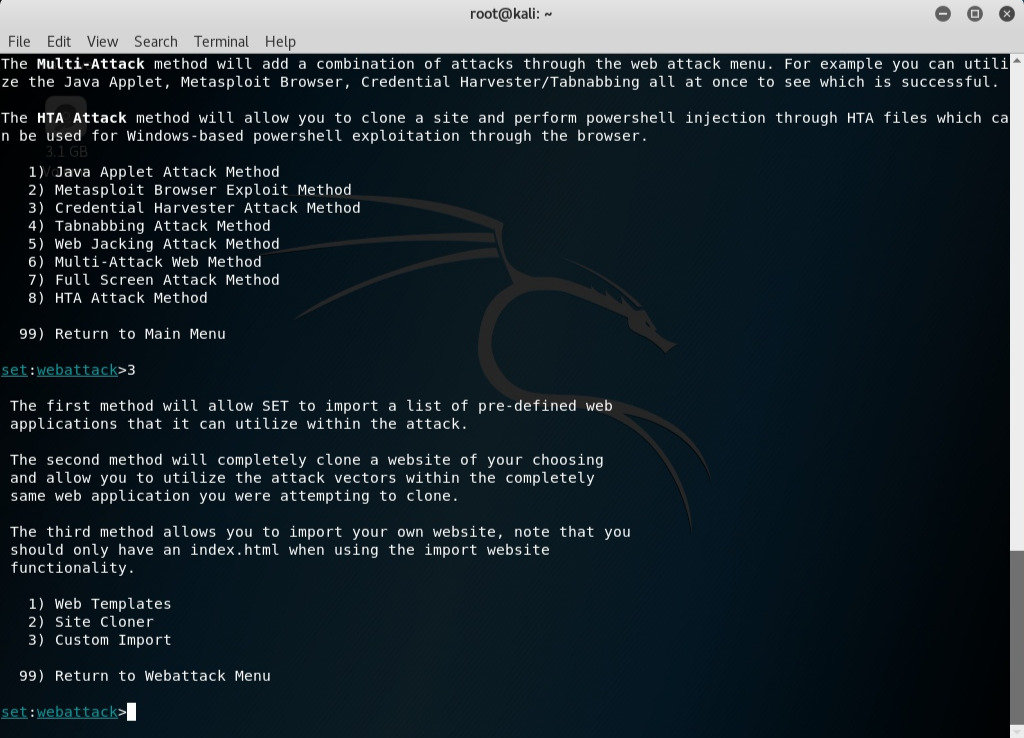The width and height of the screenshot is (1024, 738).
Task: Click the terminal vertical scrollbar thumb
Action: (x=1017, y=637)
